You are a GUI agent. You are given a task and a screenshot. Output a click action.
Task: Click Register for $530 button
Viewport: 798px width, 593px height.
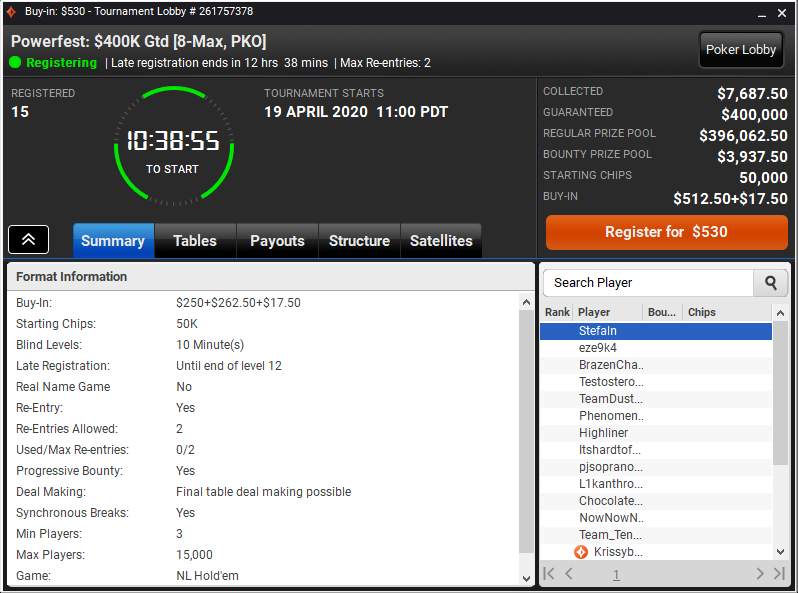667,232
